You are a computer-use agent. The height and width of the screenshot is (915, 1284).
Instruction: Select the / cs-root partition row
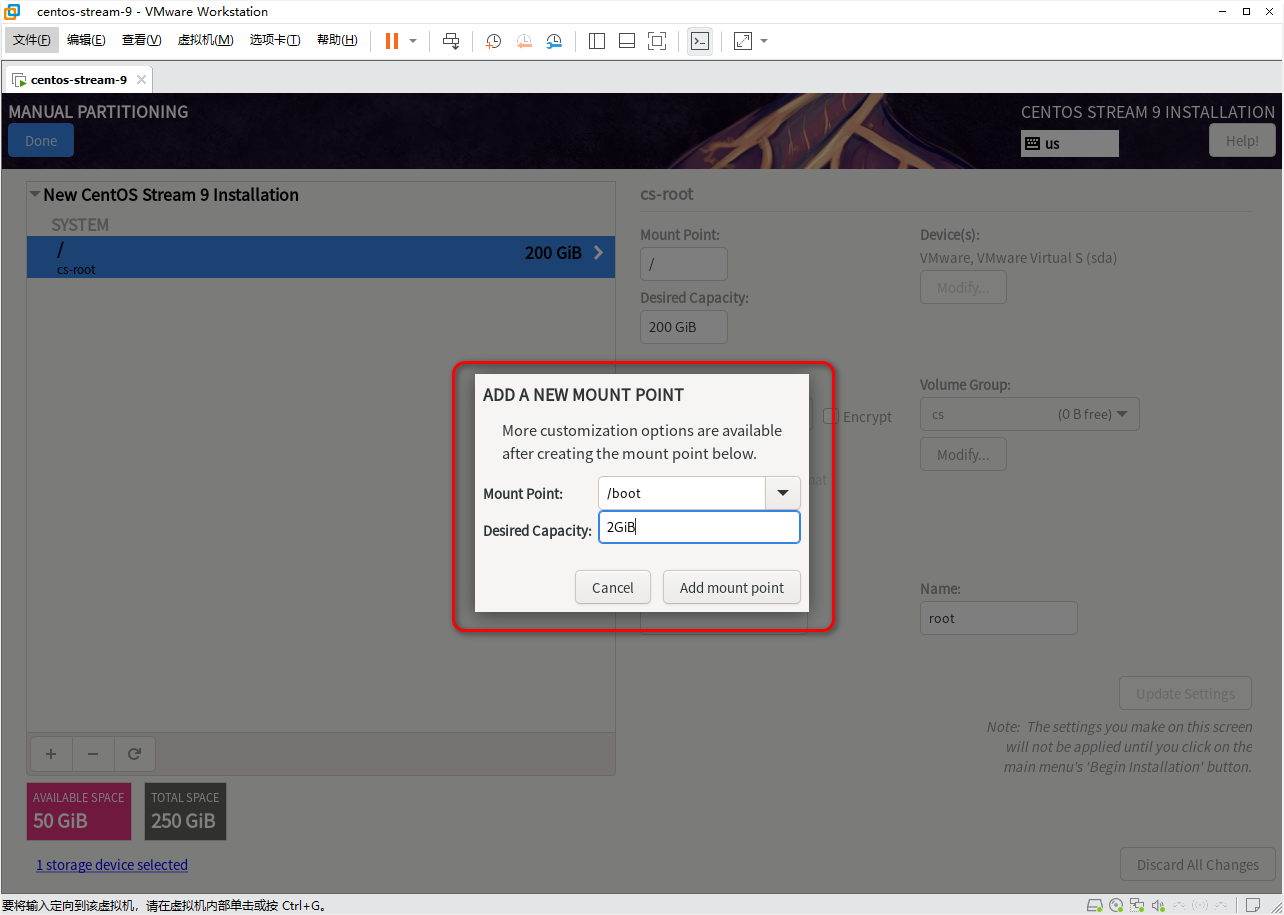pyautogui.click(x=321, y=257)
